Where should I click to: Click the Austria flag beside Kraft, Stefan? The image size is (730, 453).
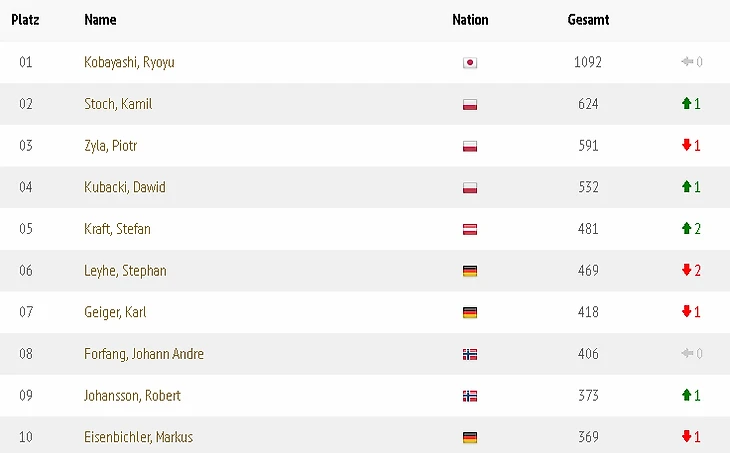click(x=470, y=229)
